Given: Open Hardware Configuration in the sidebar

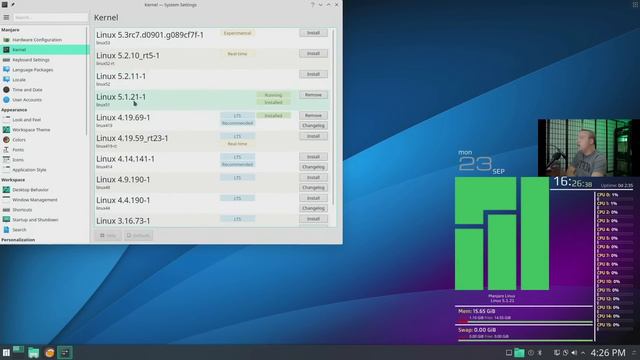Looking at the screenshot, I should (43, 40).
